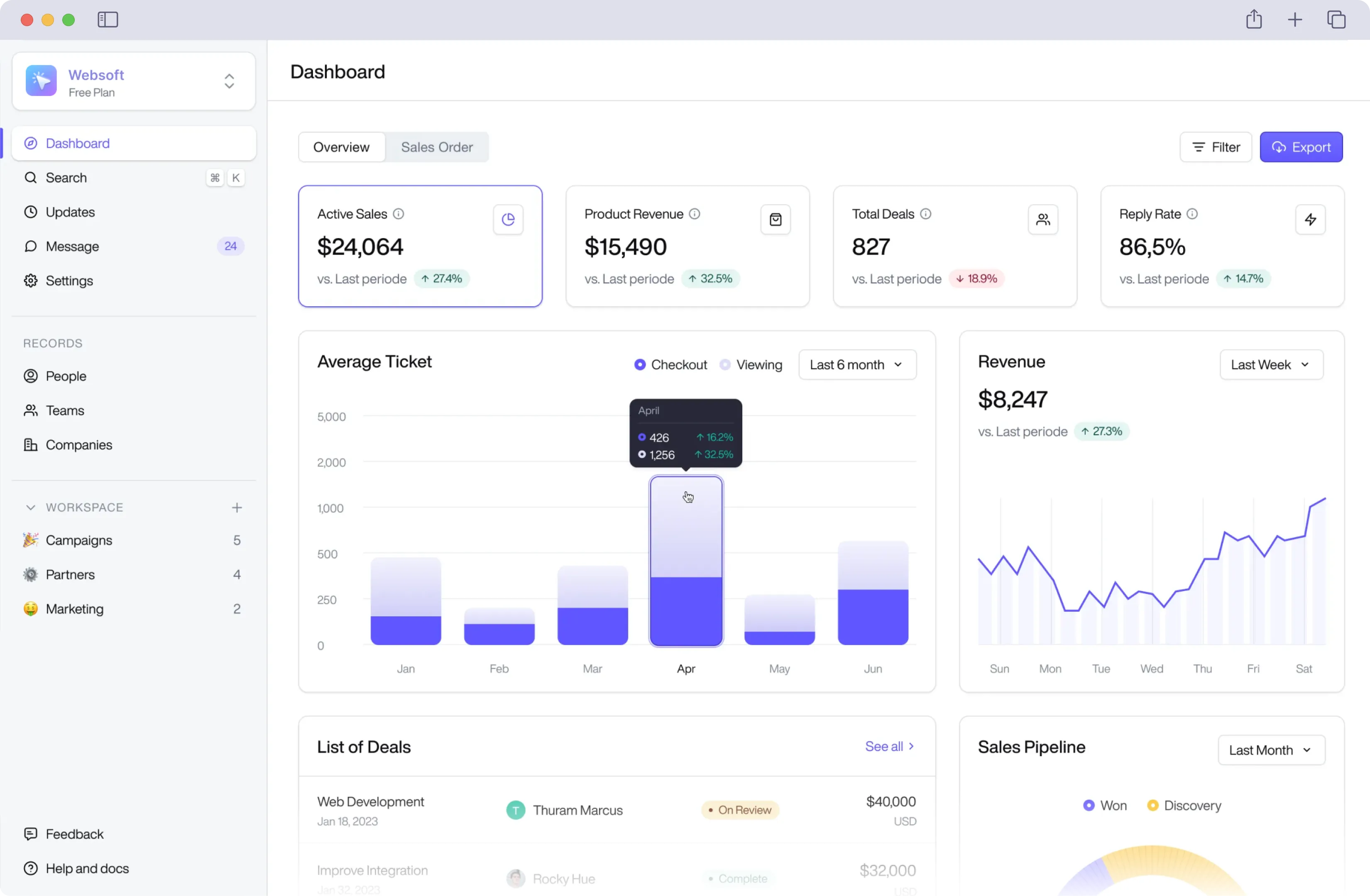Click the Websoft logo icon
The height and width of the screenshot is (896, 1370).
point(41,81)
